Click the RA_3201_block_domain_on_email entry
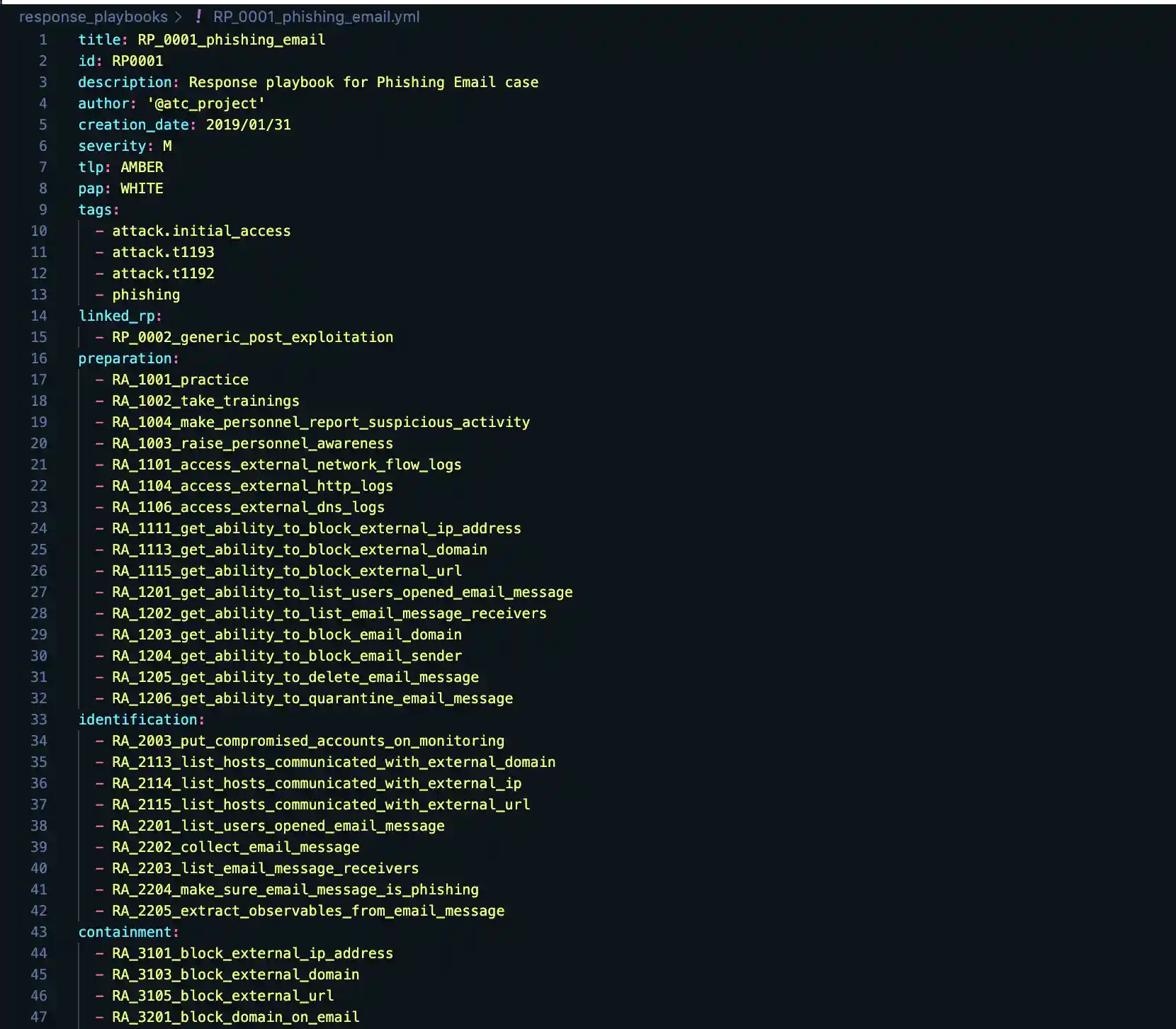The image size is (1176, 1029). (235, 1017)
